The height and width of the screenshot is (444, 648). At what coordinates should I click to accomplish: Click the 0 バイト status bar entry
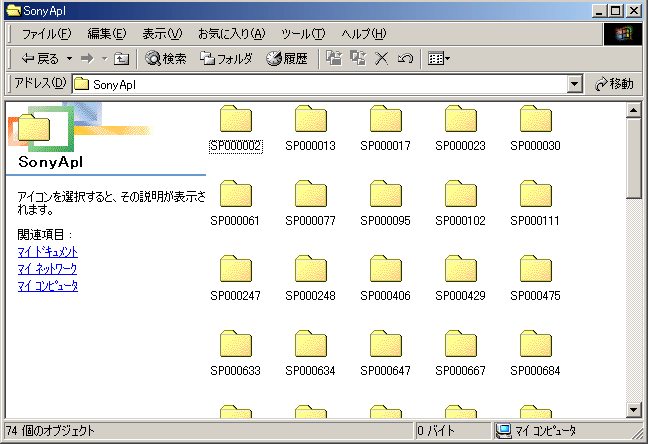[436, 431]
